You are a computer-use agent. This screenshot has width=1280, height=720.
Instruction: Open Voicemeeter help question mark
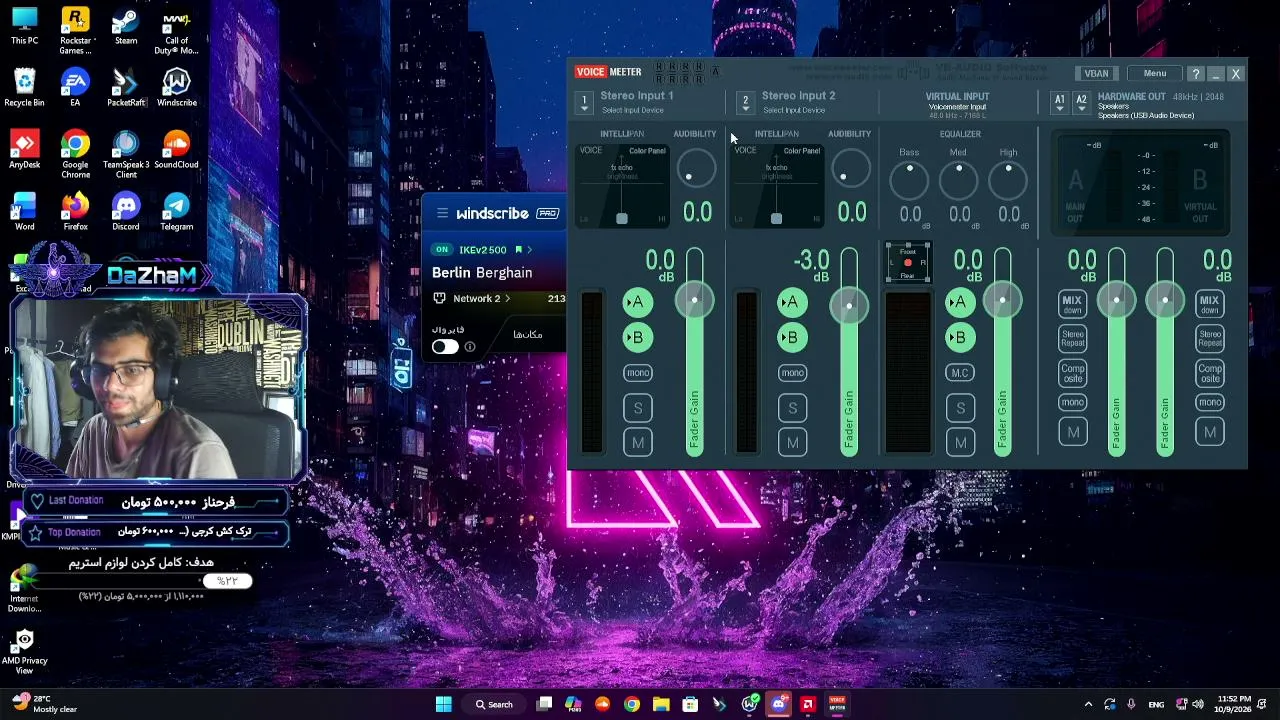tap(1195, 74)
